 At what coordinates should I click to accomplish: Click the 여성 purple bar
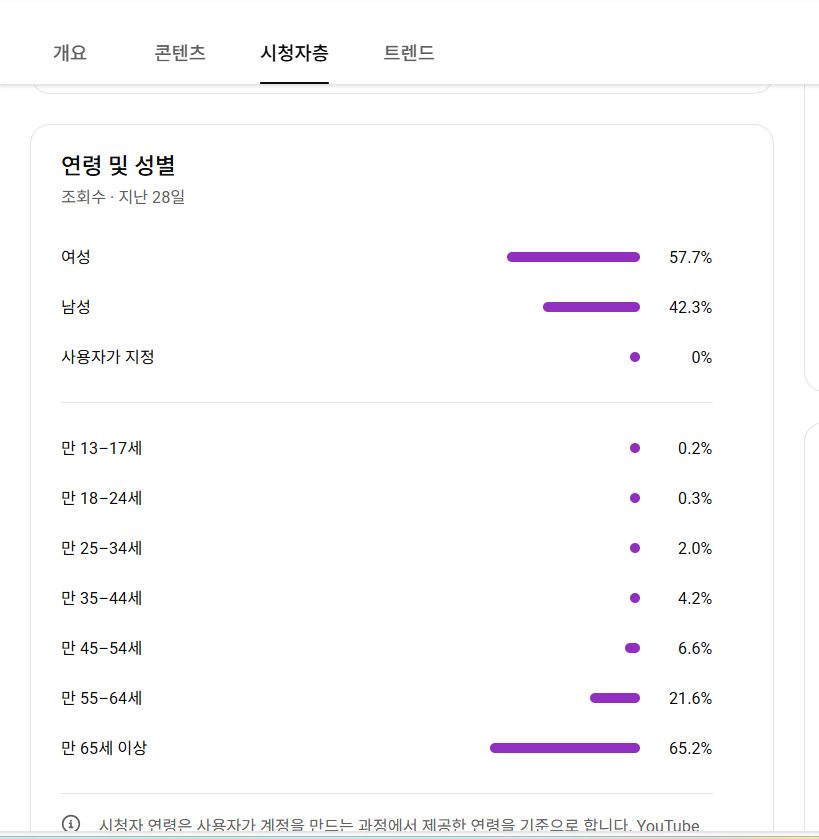point(573,257)
